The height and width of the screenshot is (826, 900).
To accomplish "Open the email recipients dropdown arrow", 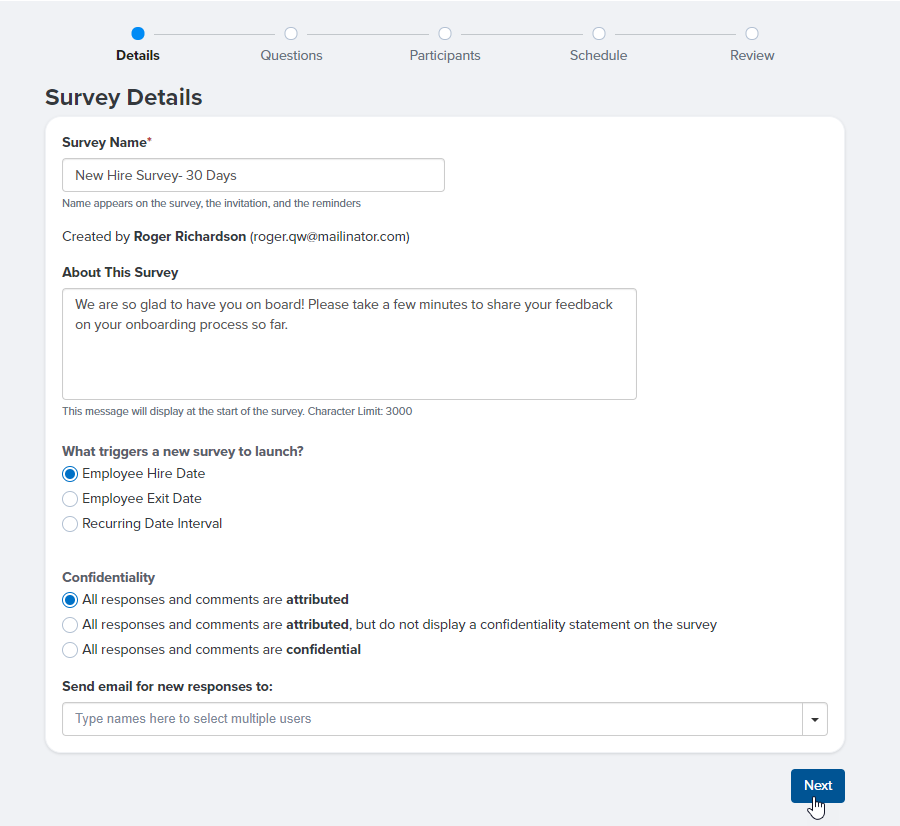I will 814,718.
